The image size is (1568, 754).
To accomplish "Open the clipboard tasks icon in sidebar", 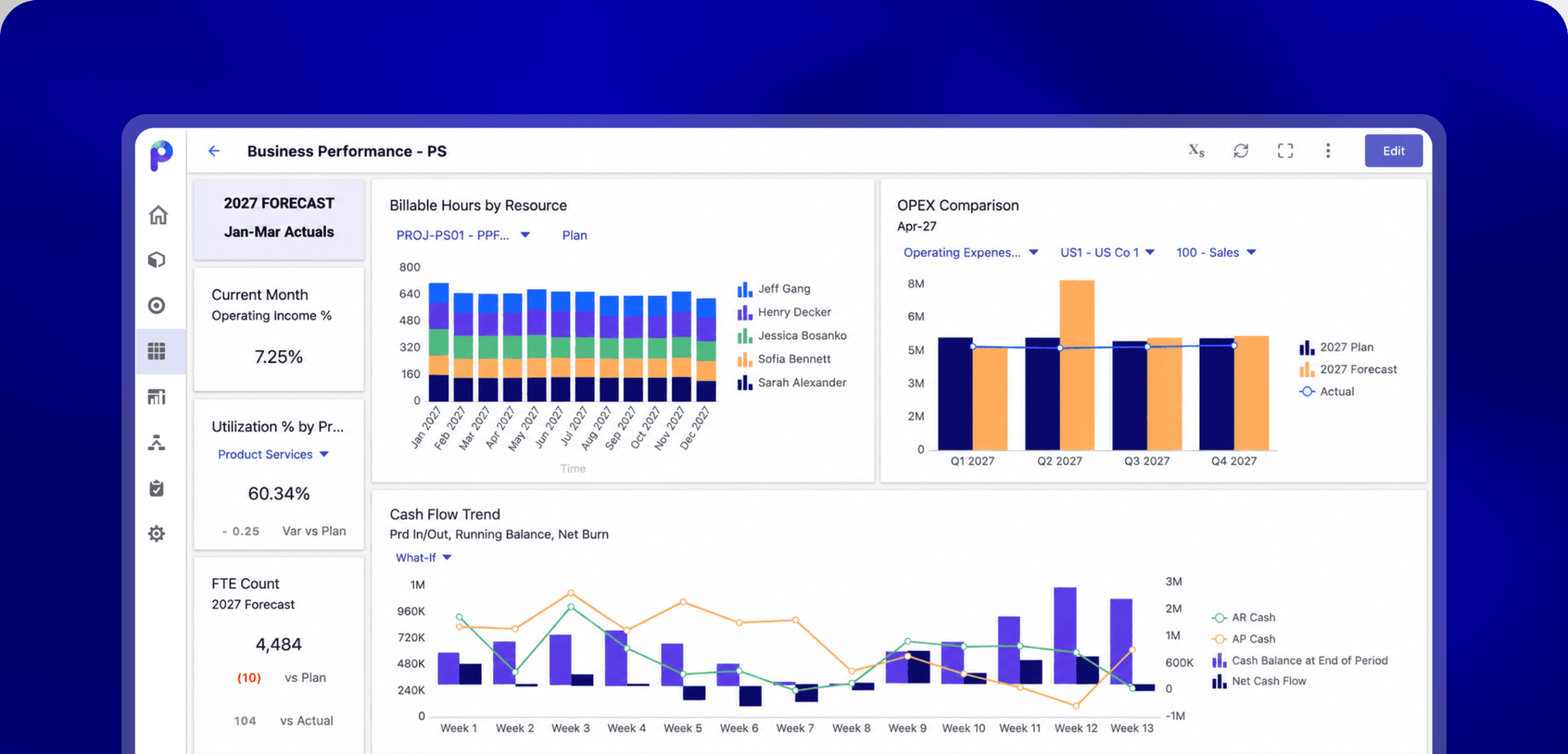I will point(157,489).
